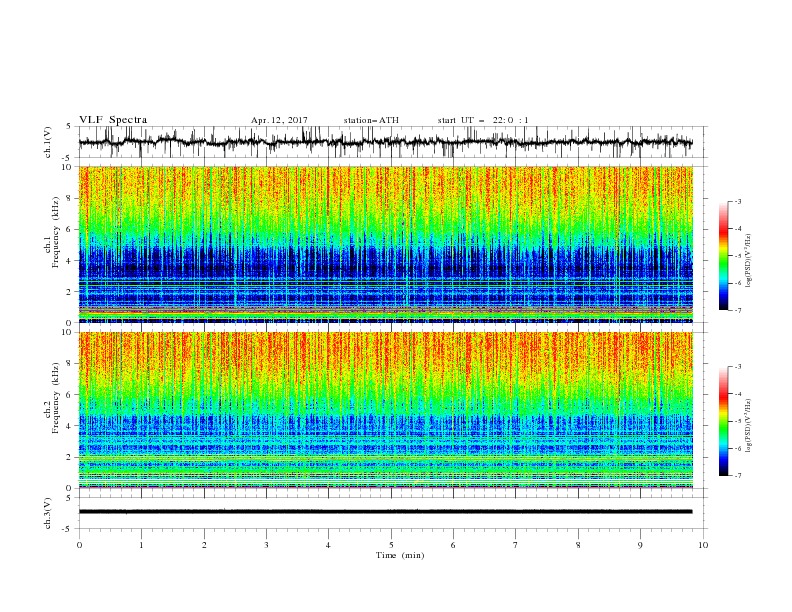Click the log(PSD) label beside ch.1 colorbar
This screenshot has width=792, height=612.
748,261
